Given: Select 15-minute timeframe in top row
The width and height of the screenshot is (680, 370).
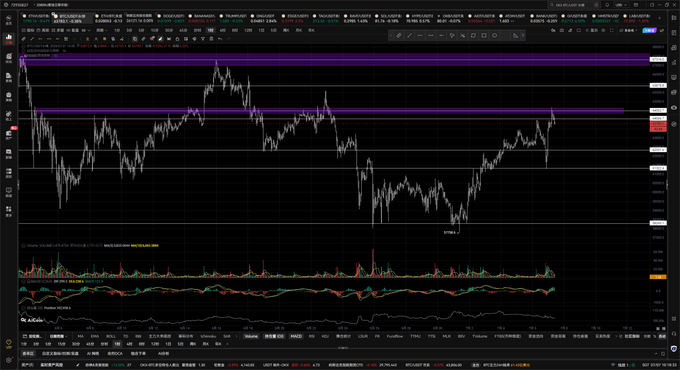Looking at the screenshot, I should pyautogui.click(x=154, y=30).
